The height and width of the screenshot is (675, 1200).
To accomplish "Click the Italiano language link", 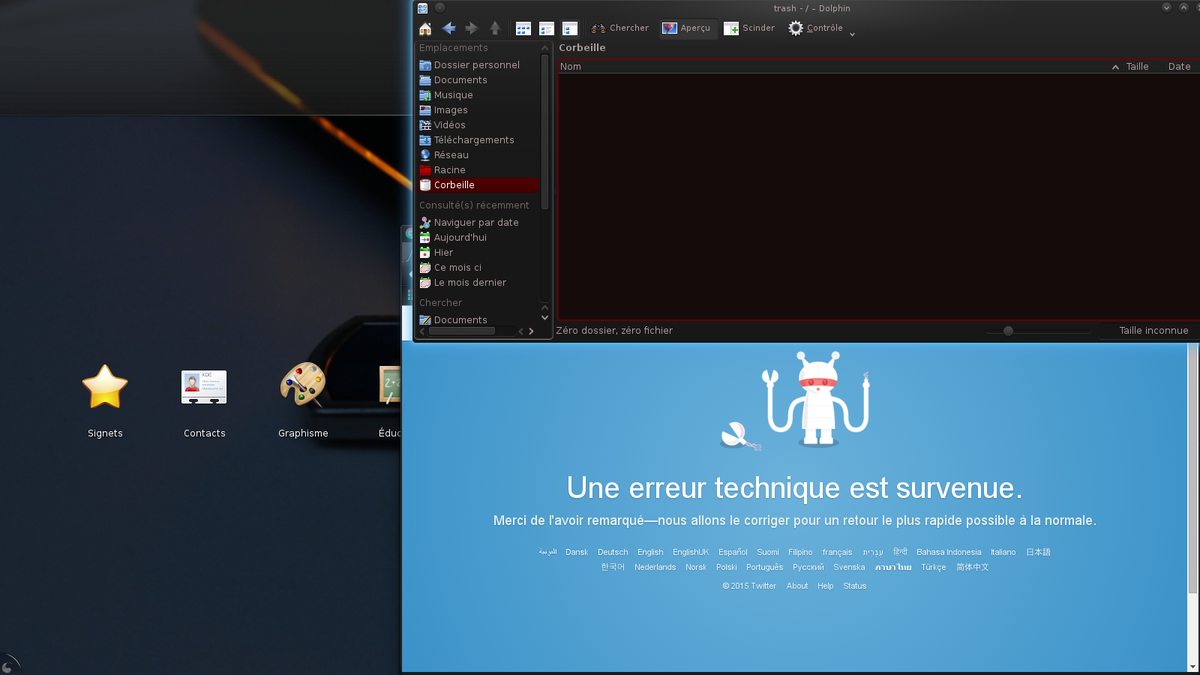I will point(1003,552).
